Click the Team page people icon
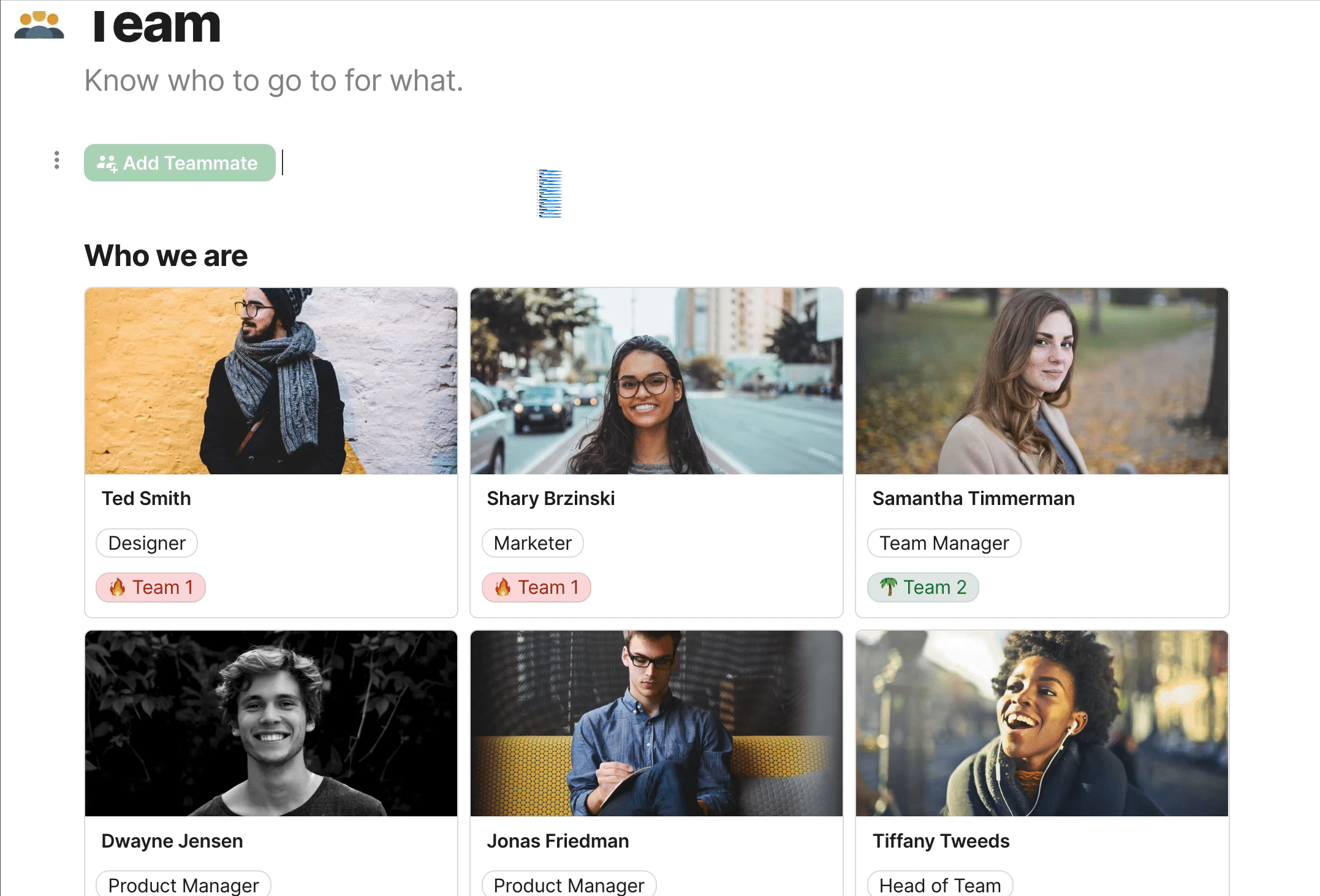Viewport: 1320px width, 896px height. point(39,25)
